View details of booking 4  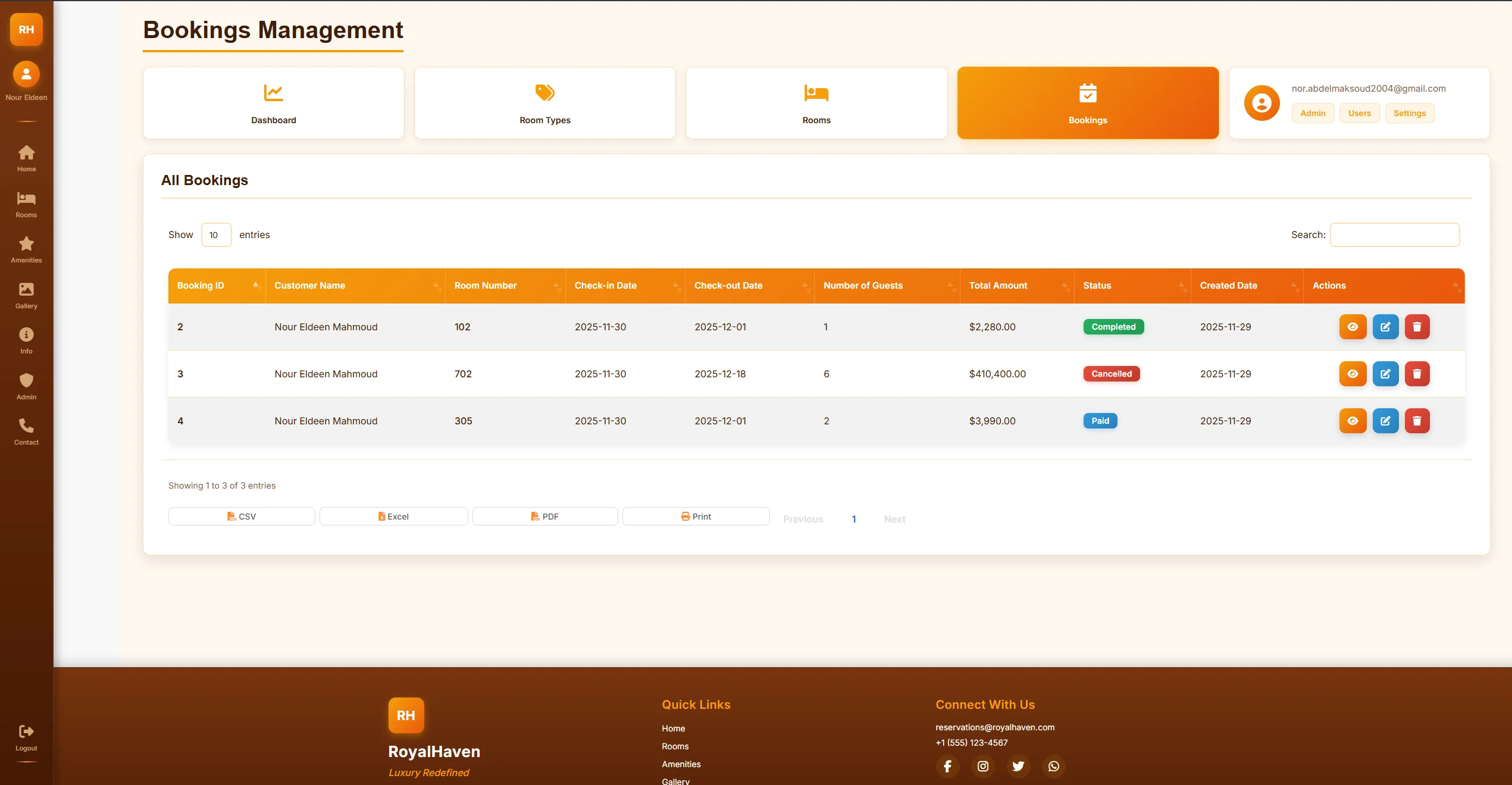pyautogui.click(x=1353, y=421)
